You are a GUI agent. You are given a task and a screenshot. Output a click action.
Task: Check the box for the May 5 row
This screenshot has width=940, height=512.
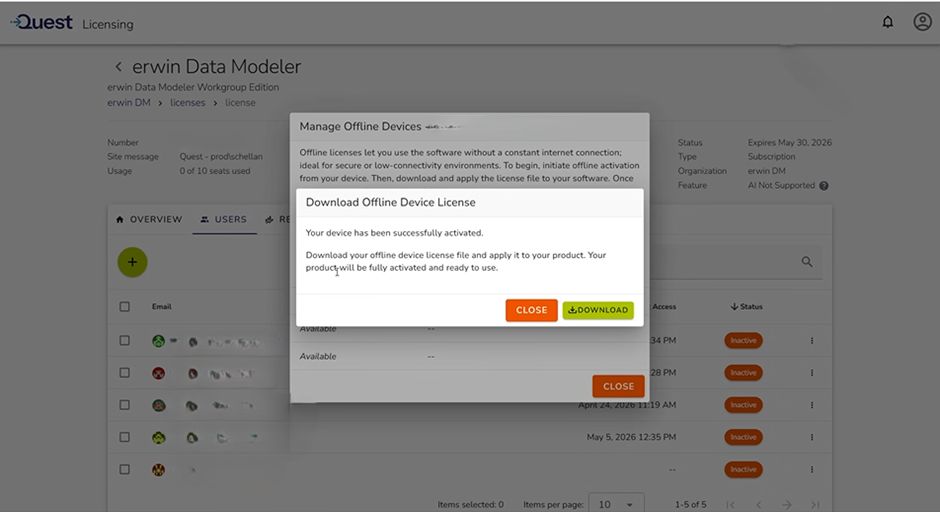click(x=124, y=438)
